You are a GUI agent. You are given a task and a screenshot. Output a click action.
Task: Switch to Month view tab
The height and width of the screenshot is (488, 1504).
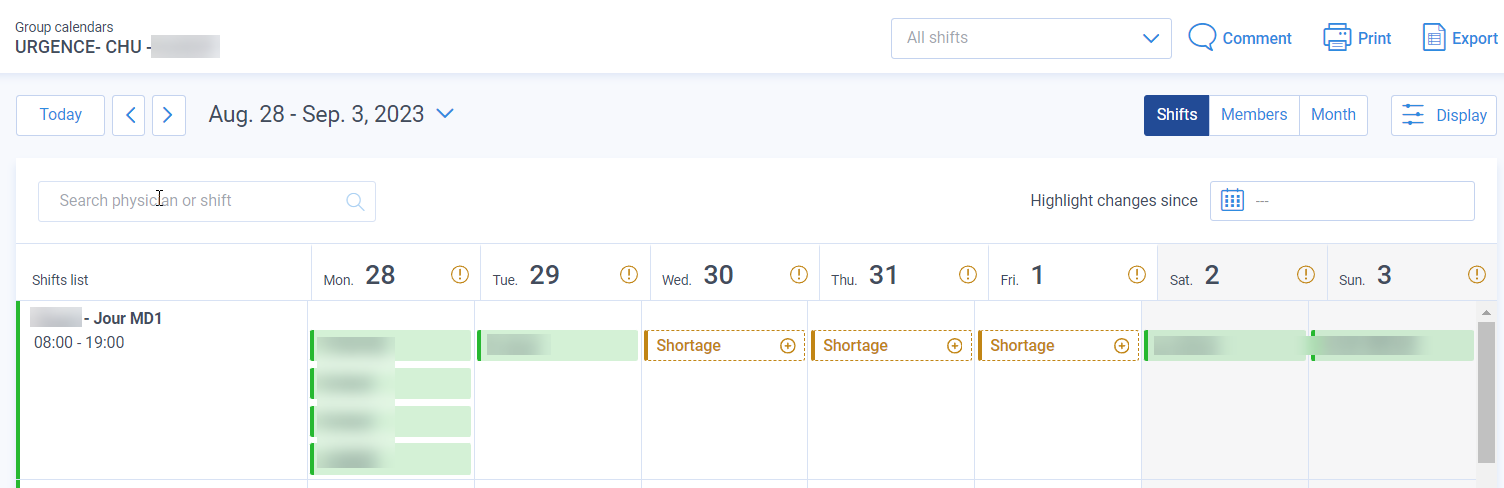click(1333, 115)
